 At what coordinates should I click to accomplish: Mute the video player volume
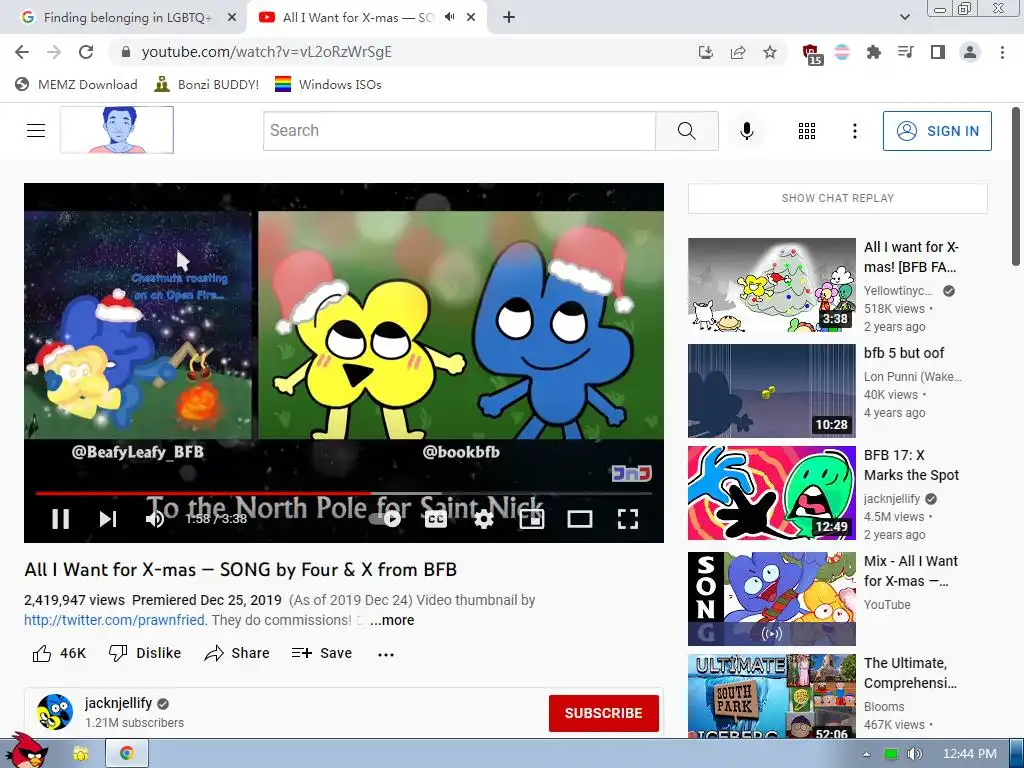click(x=155, y=519)
